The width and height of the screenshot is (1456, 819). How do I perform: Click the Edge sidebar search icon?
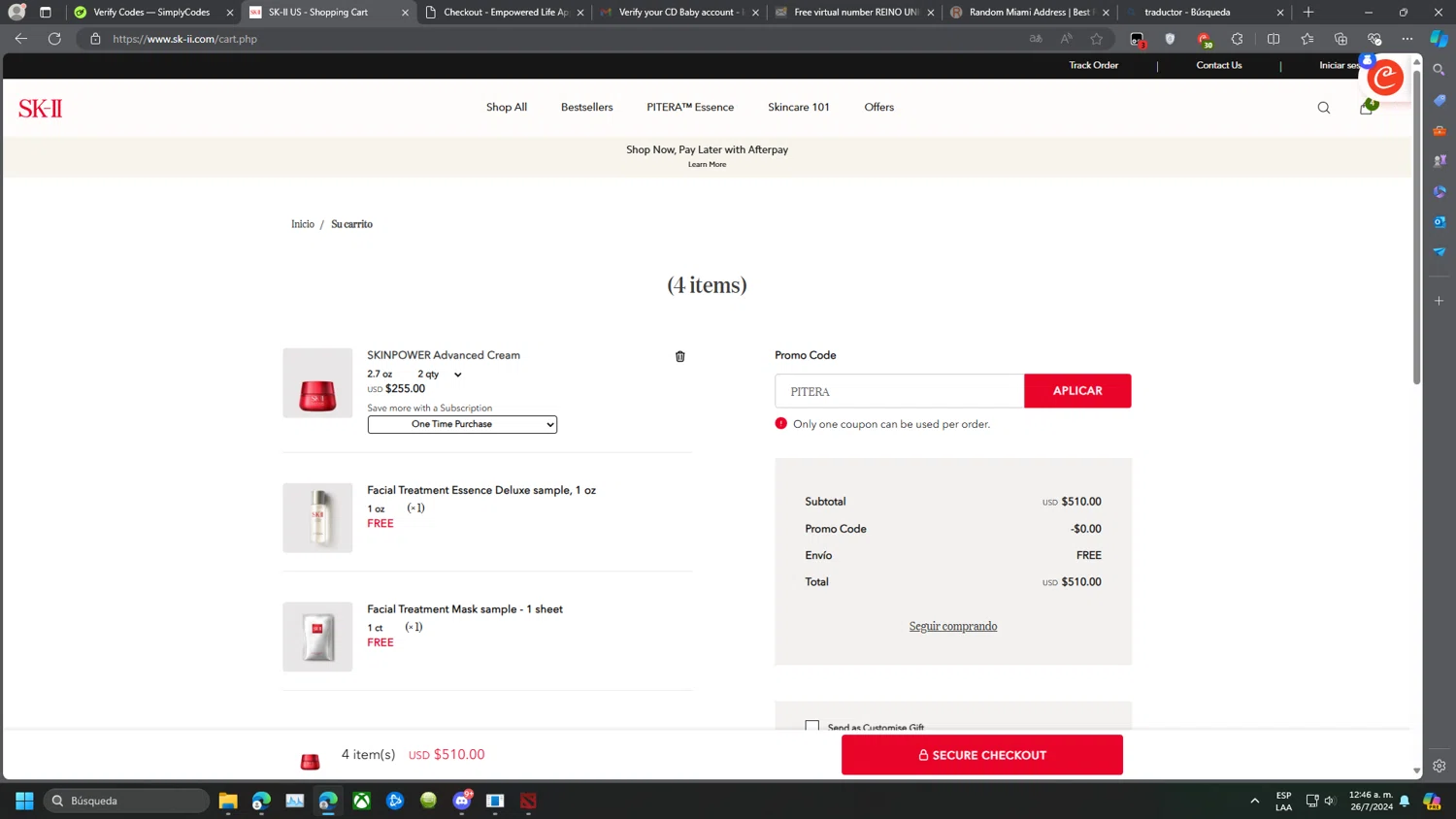click(1439, 70)
